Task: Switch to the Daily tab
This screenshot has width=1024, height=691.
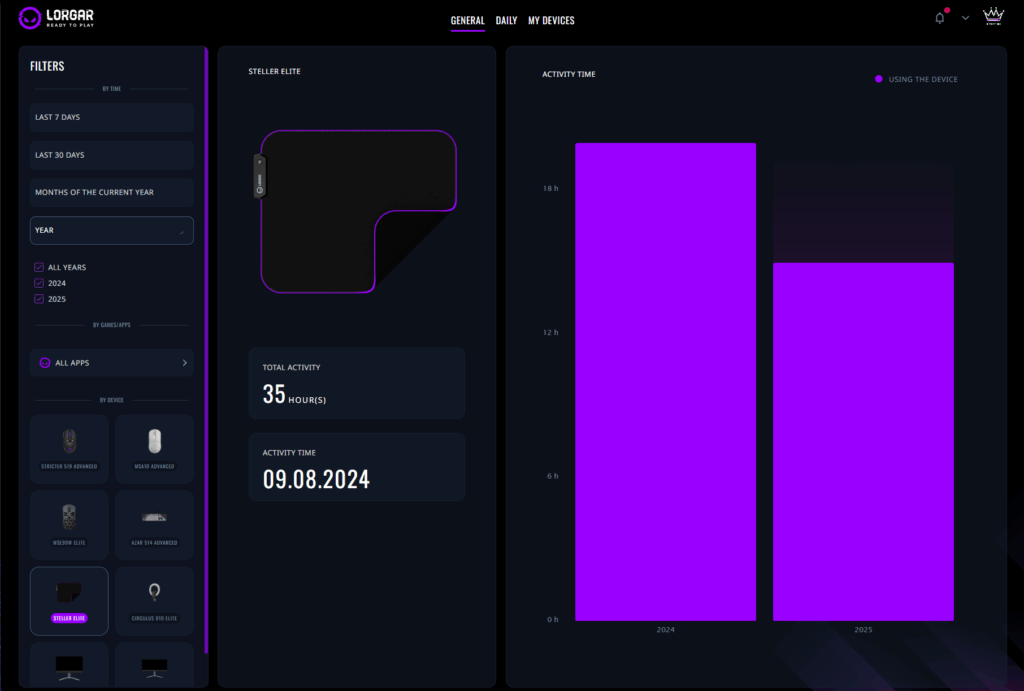Action: tap(506, 20)
